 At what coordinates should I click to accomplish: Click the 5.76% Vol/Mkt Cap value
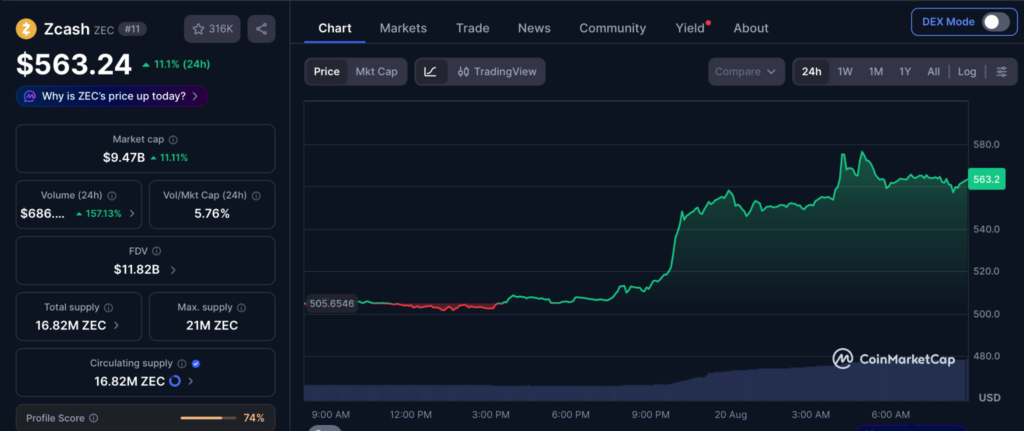212,214
